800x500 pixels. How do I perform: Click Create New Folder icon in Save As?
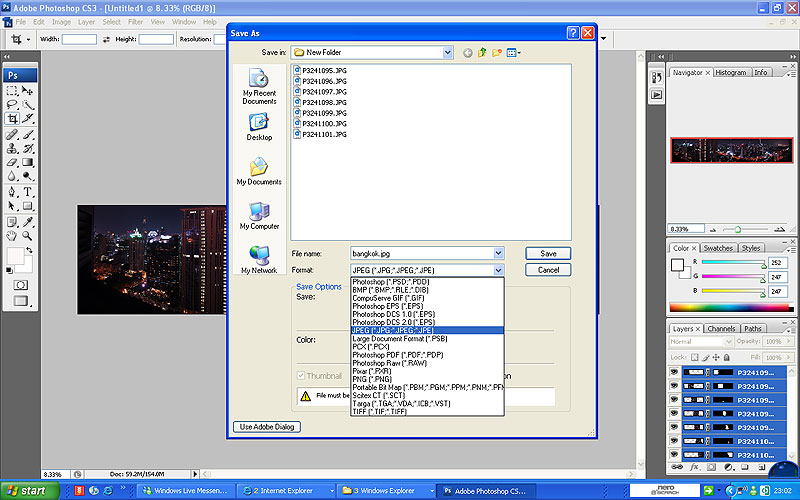pos(496,53)
